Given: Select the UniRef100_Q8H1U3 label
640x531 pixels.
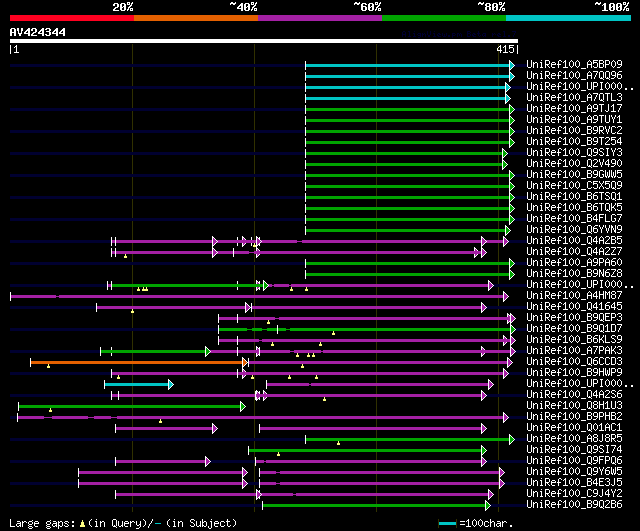Looking at the screenshot, I should pos(574,406).
